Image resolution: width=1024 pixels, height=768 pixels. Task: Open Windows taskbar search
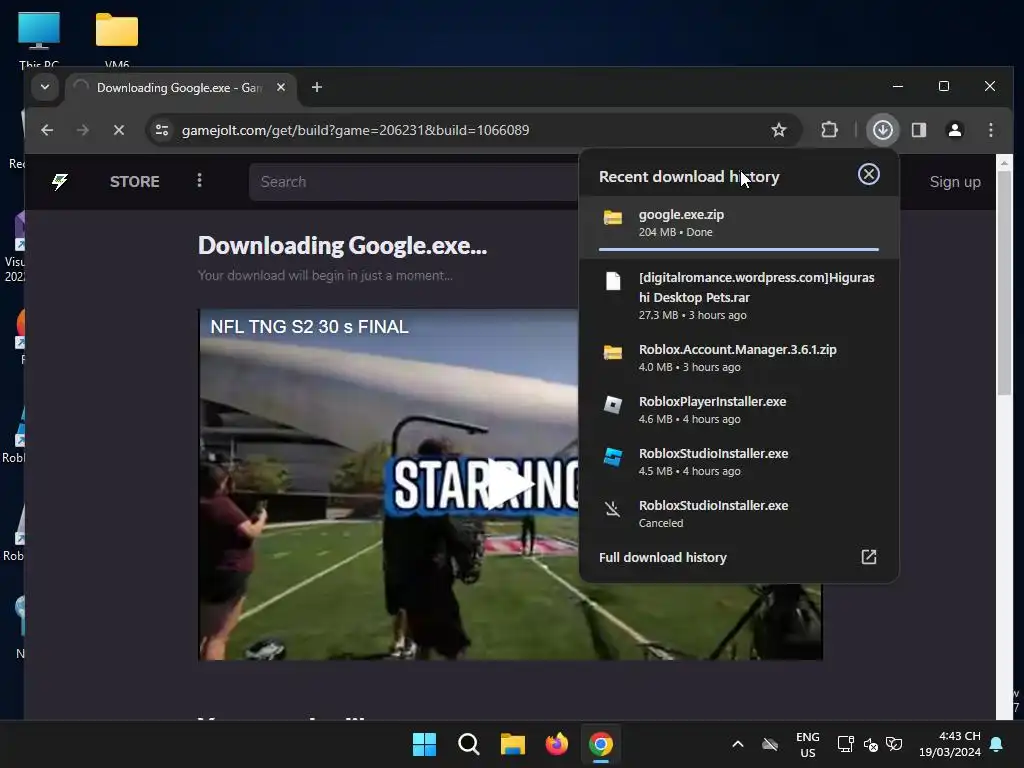pos(468,744)
